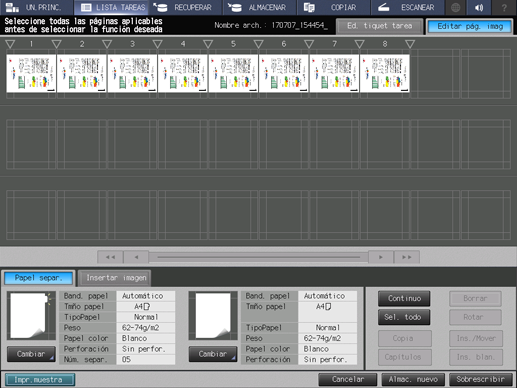517x388 pixels.
Task: Open the ESCANEAR tab
Action: [x=407, y=7]
